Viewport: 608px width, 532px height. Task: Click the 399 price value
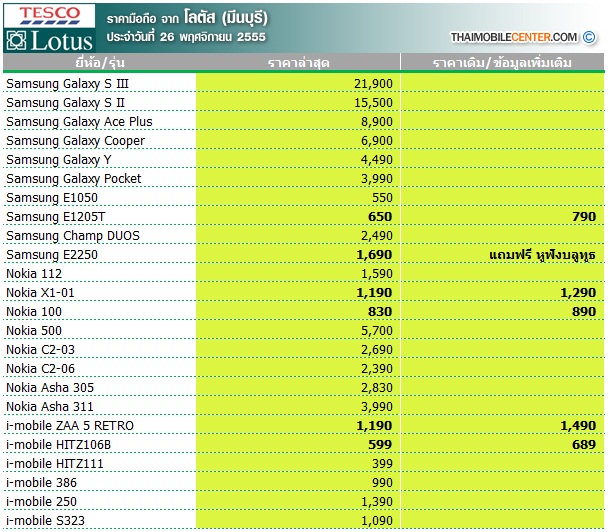pos(382,463)
